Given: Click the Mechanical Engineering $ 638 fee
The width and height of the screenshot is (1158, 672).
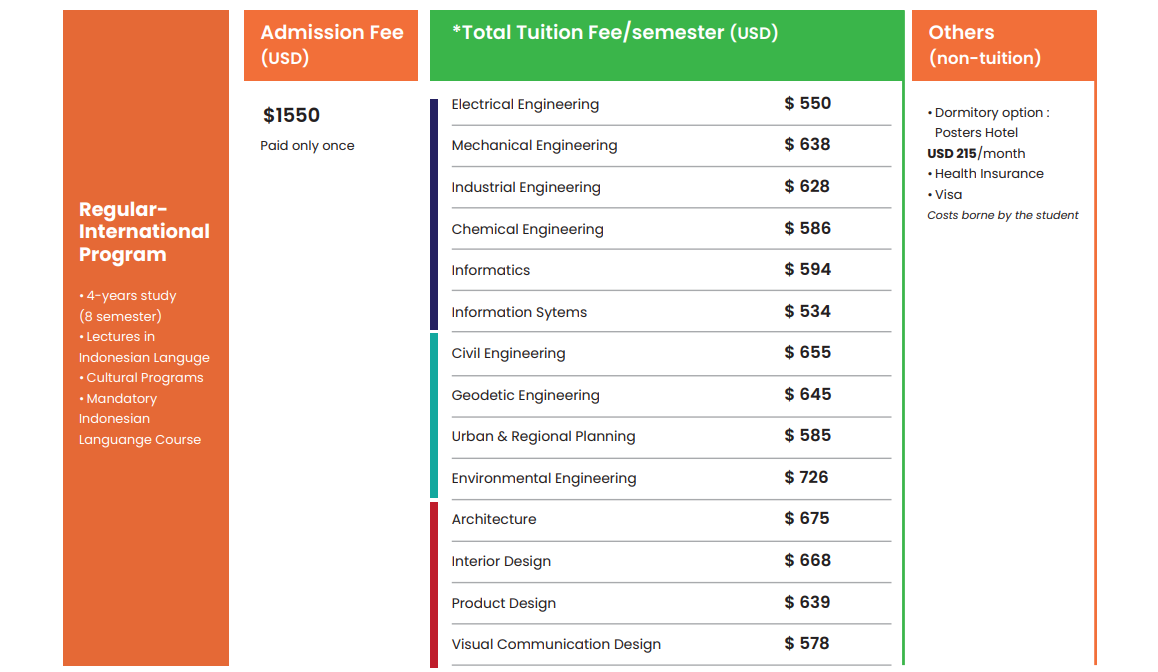Looking at the screenshot, I should point(807,145).
